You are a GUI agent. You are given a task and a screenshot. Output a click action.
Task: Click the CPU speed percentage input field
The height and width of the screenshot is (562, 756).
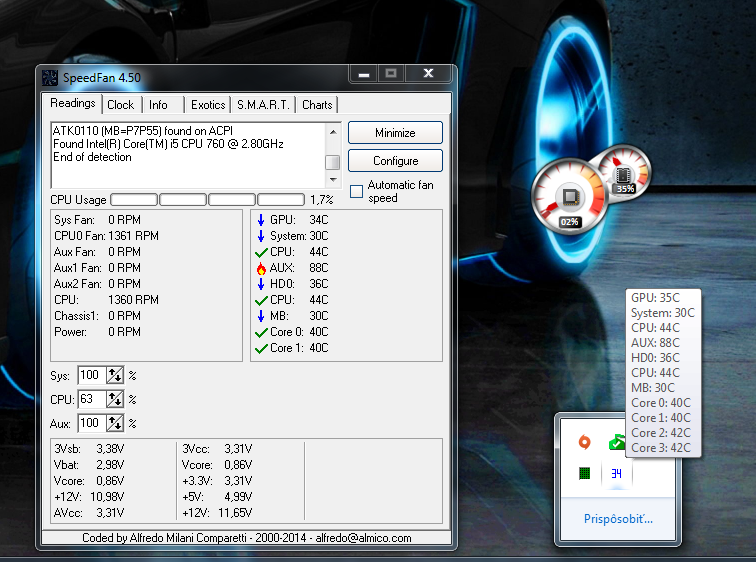tap(91, 399)
